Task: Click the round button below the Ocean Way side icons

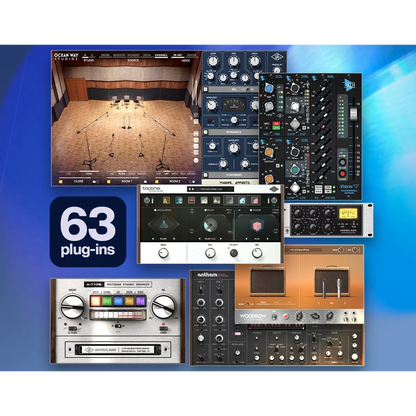Action: [x=196, y=160]
